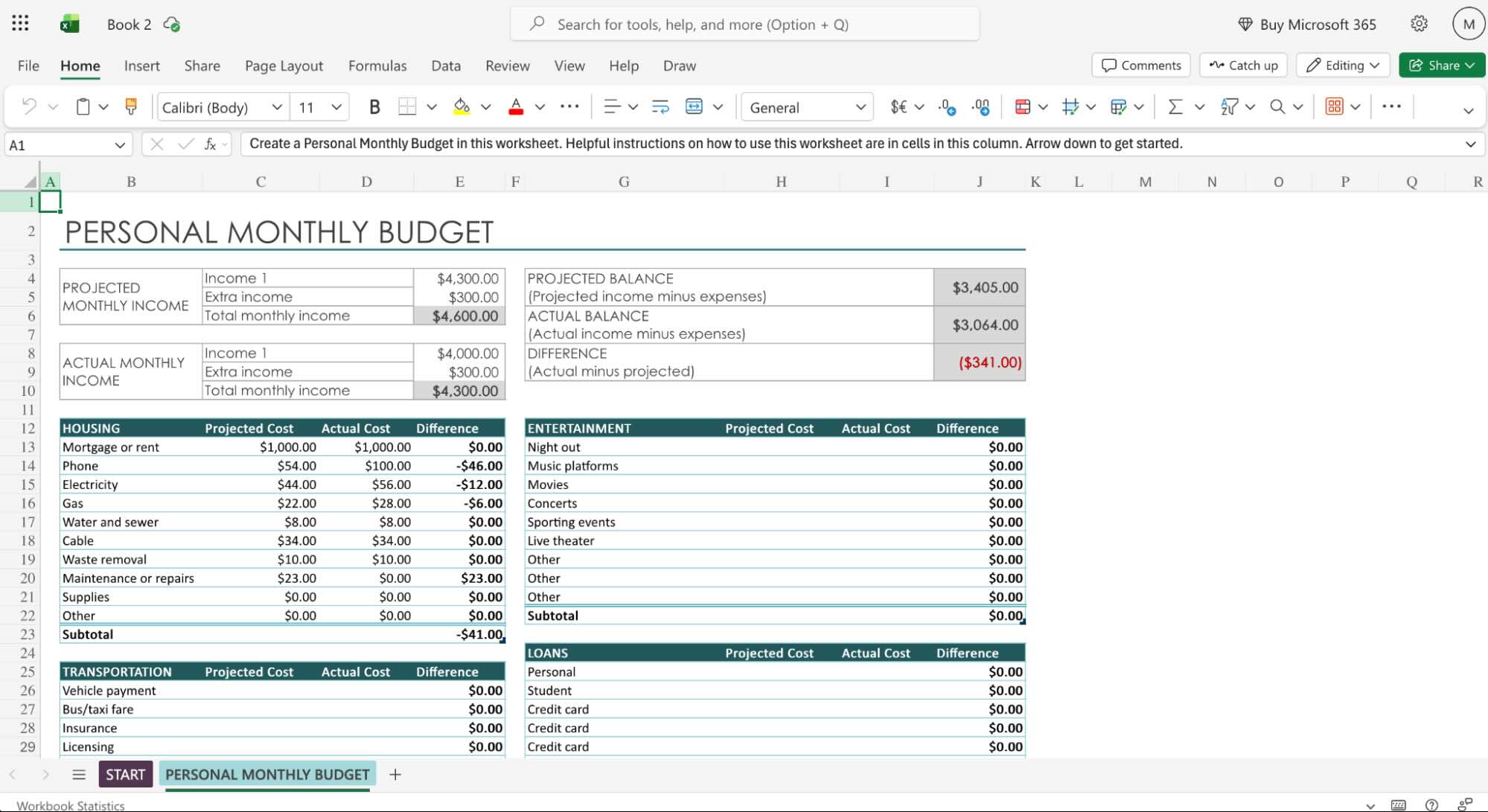The image size is (1488, 812).
Task: Click the Format as Table icon
Action: 1070,106
